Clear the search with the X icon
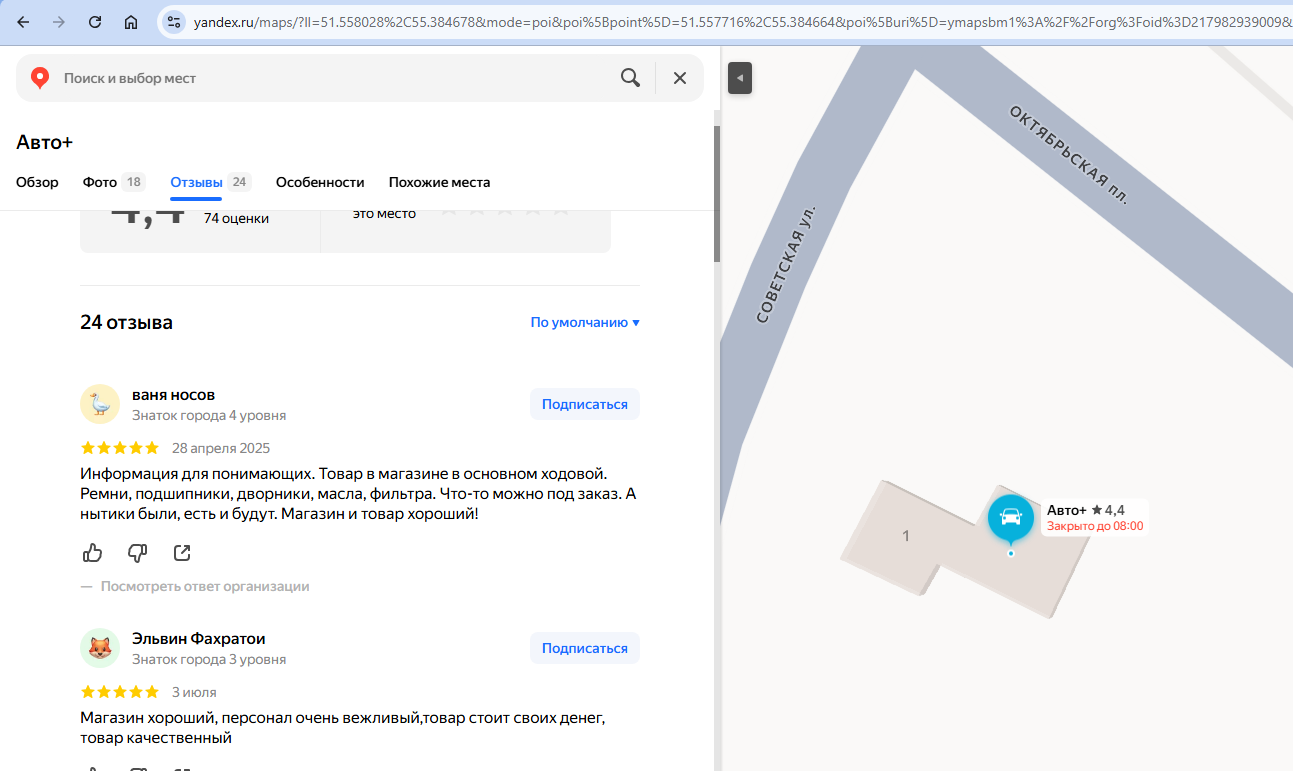The width and height of the screenshot is (1293, 771). pos(680,78)
